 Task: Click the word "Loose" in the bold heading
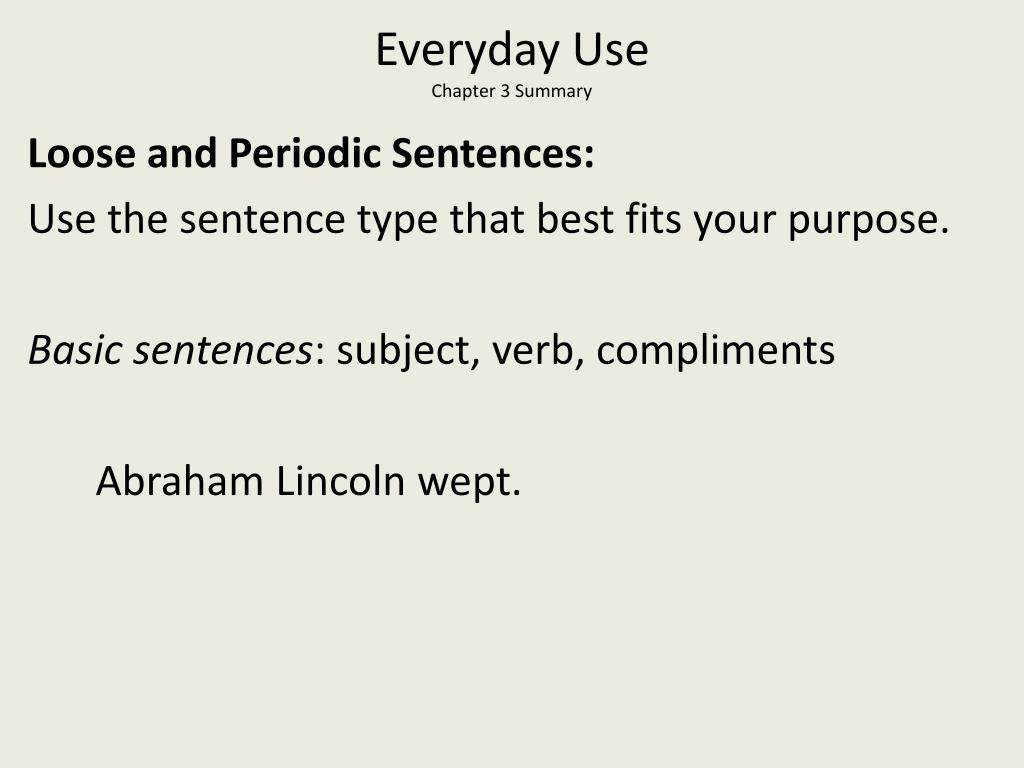click(82, 153)
